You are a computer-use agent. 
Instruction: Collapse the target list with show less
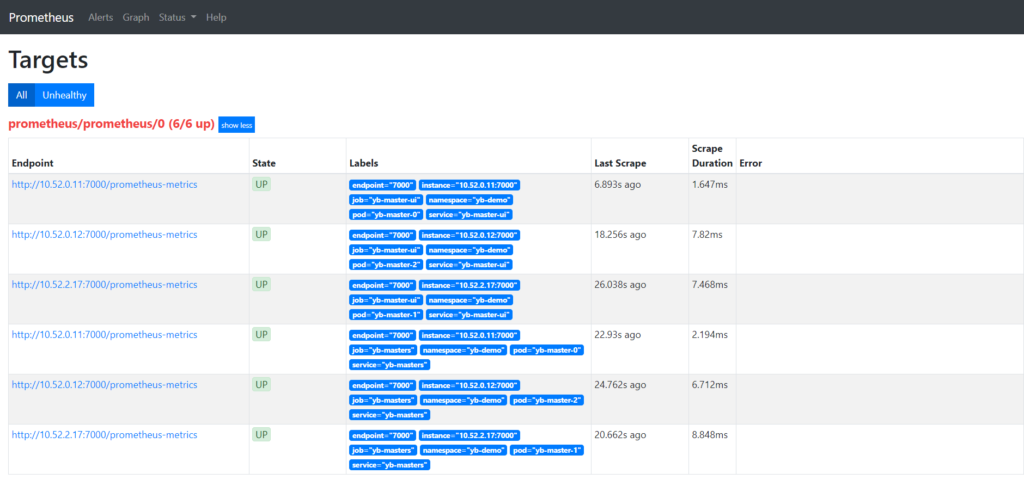tap(237, 125)
